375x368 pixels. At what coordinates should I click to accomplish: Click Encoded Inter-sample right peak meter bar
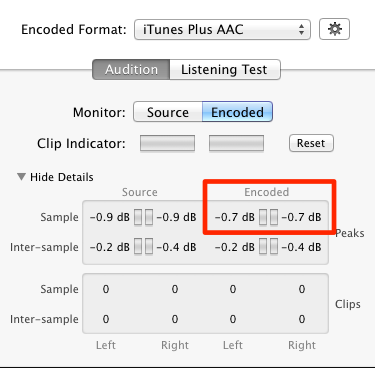click(x=274, y=247)
